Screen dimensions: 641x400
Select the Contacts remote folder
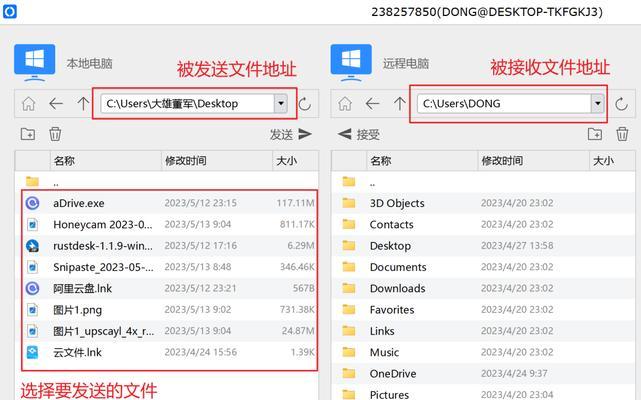tap(483, 224)
